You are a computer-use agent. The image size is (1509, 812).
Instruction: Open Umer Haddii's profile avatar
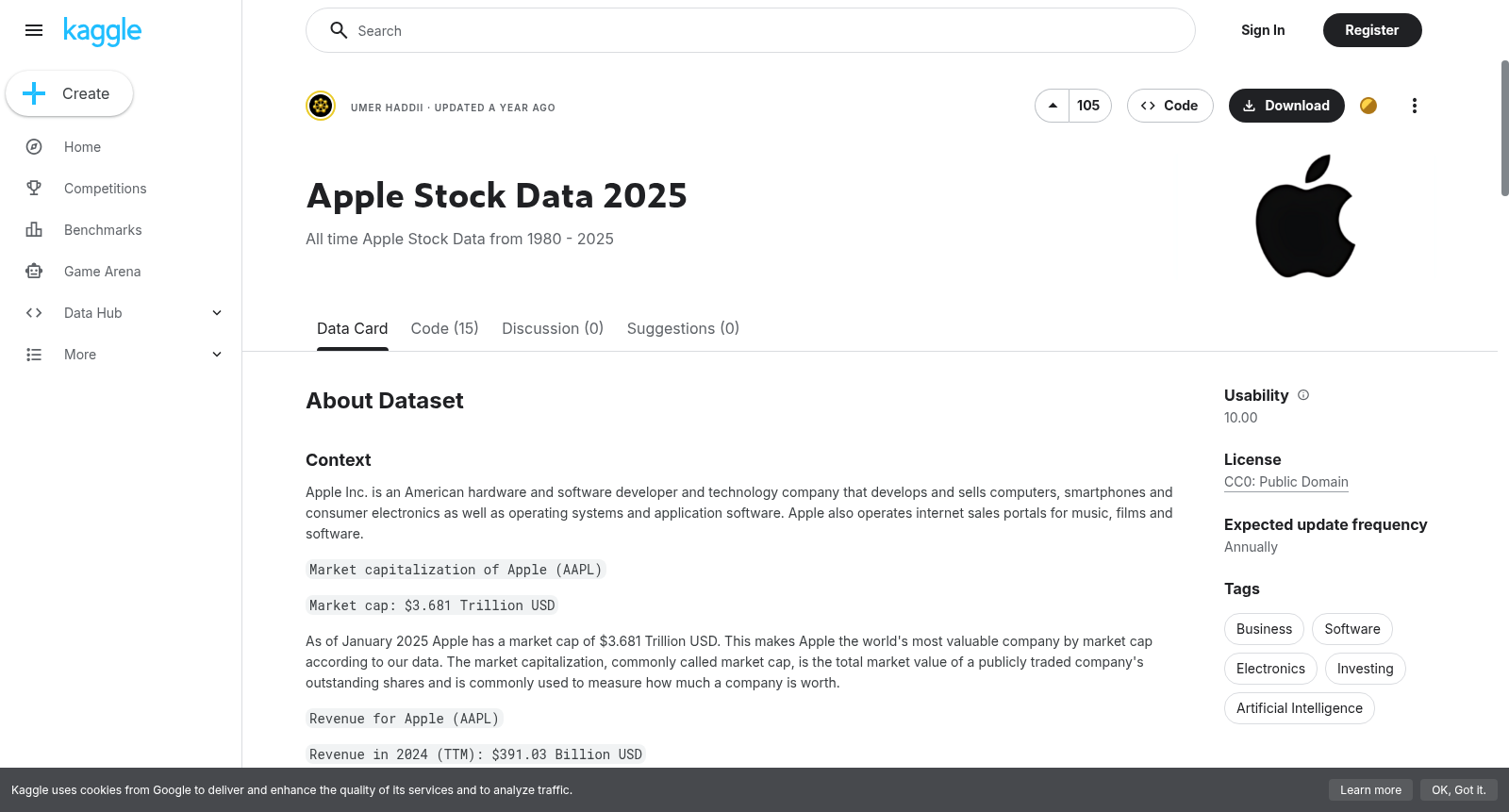[x=321, y=106]
